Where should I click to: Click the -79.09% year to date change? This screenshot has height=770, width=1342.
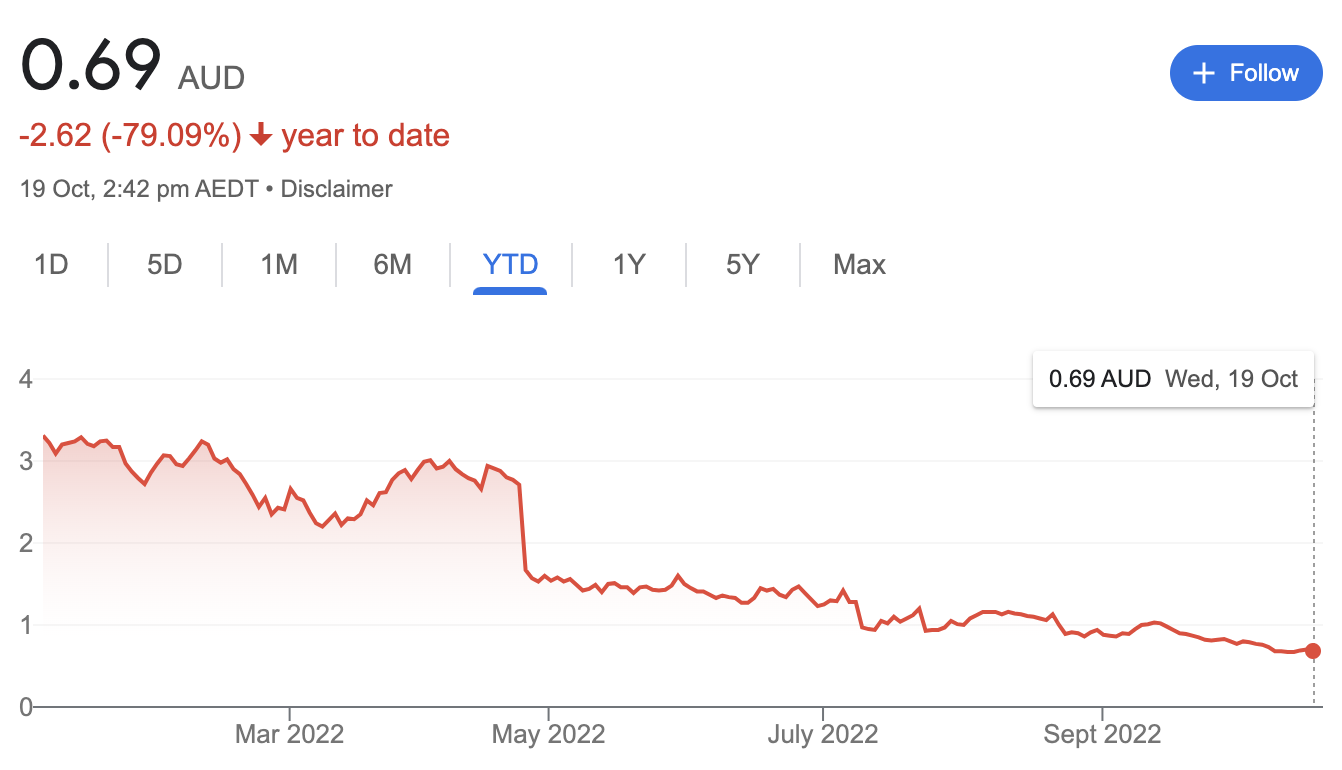click(234, 136)
